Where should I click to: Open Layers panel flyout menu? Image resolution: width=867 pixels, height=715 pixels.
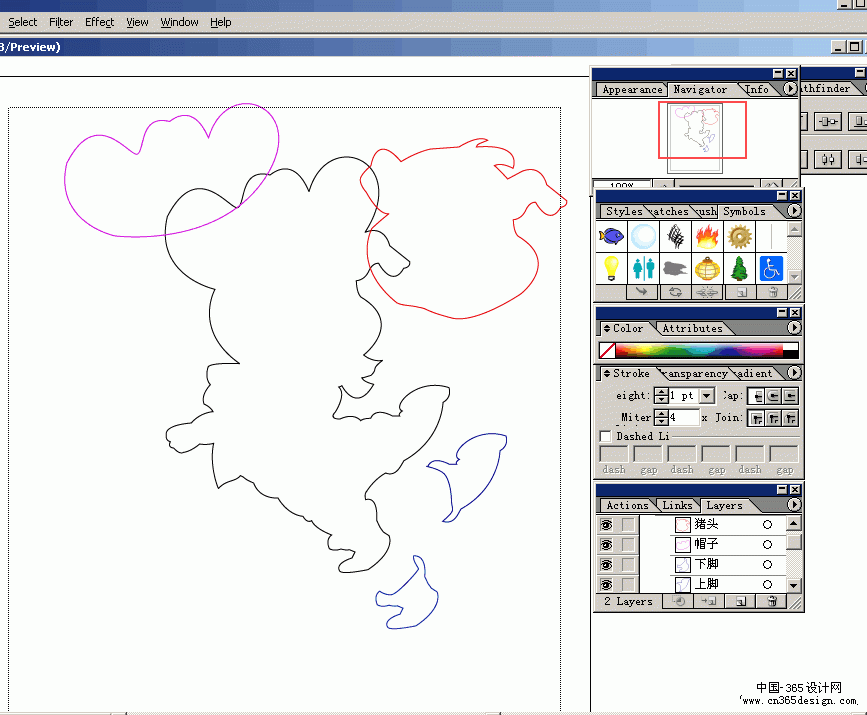click(793, 504)
